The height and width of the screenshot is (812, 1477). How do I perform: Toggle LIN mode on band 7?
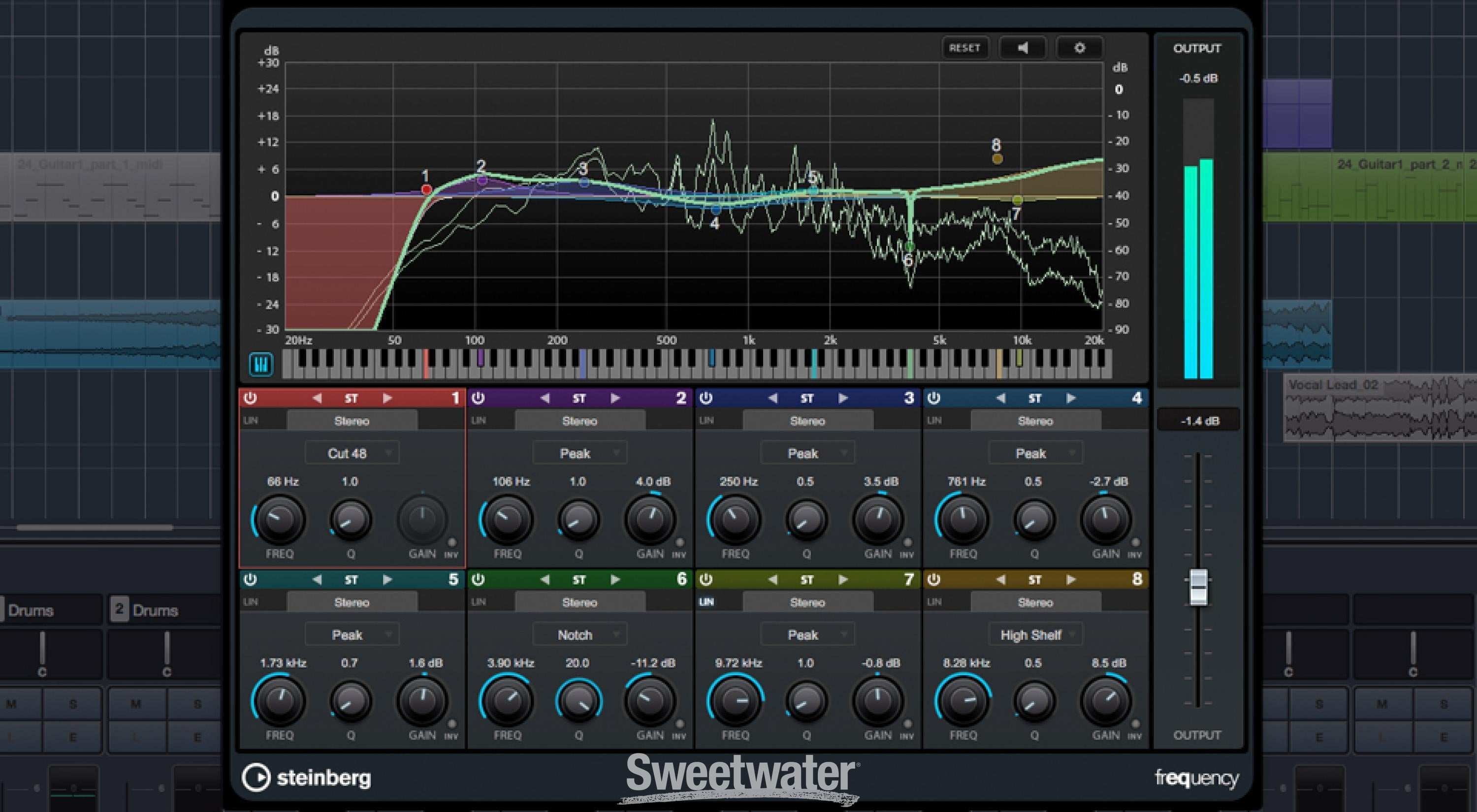[x=706, y=602]
